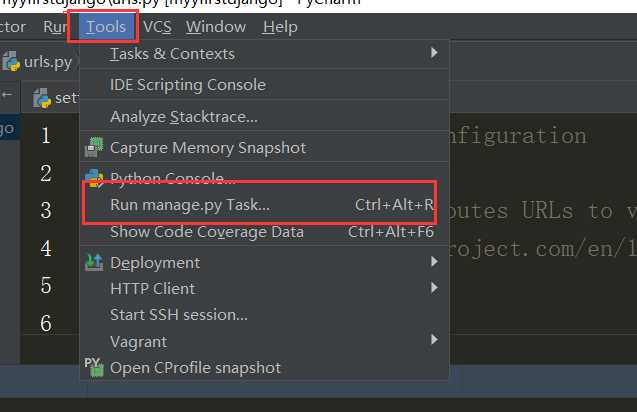Open the VCS menu
The height and width of the screenshot is (412, 637).
157,27
